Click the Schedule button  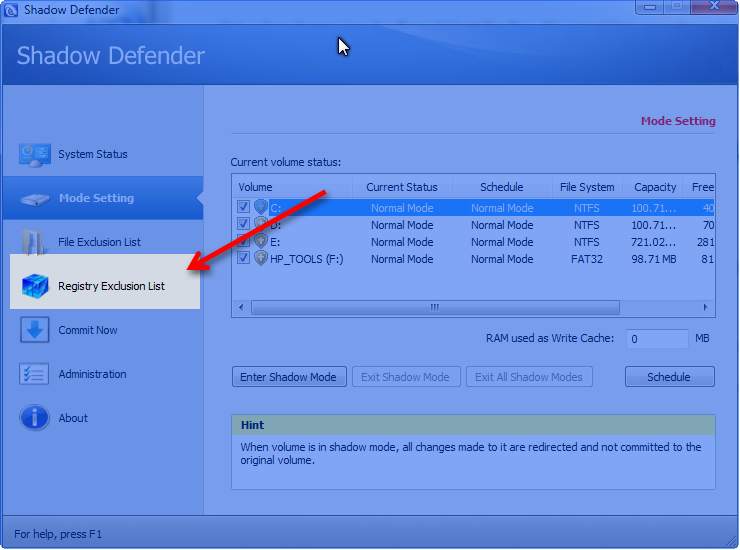click(x=670, y=377)
